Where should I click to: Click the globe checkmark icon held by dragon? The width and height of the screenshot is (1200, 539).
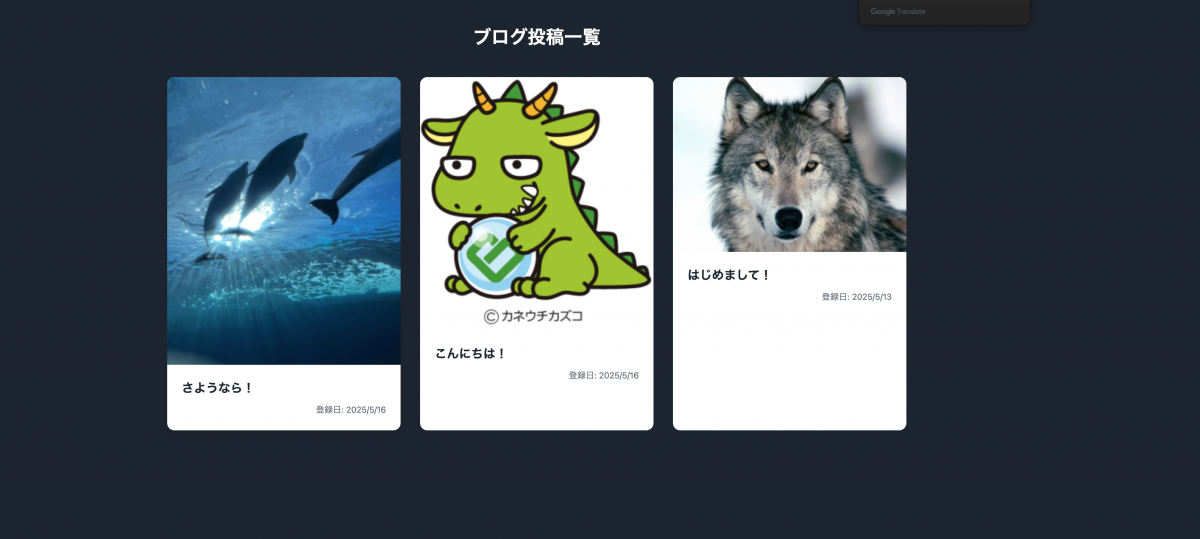(495, 258)
